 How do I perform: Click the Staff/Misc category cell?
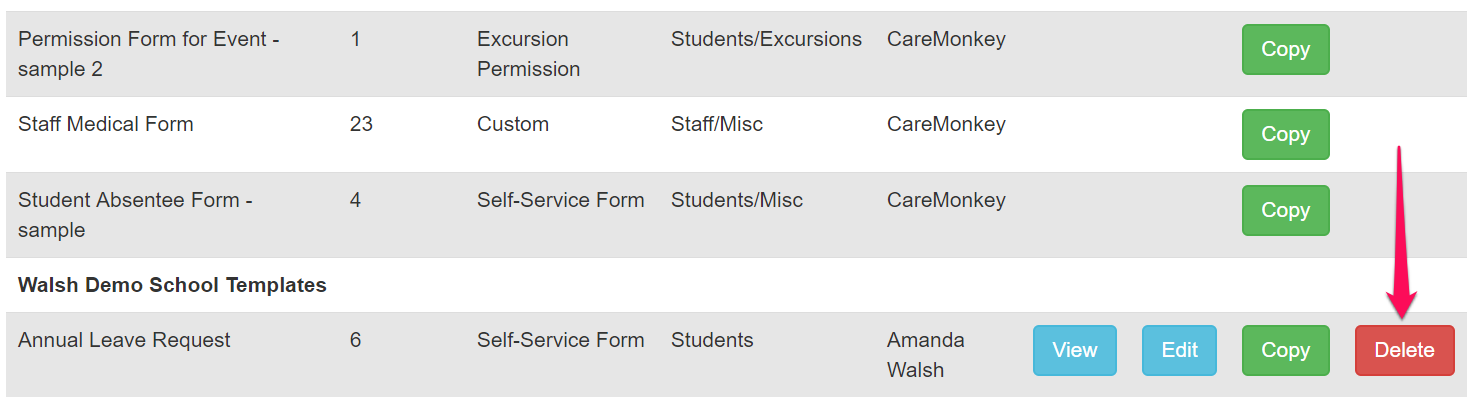[x=717, y=124]
